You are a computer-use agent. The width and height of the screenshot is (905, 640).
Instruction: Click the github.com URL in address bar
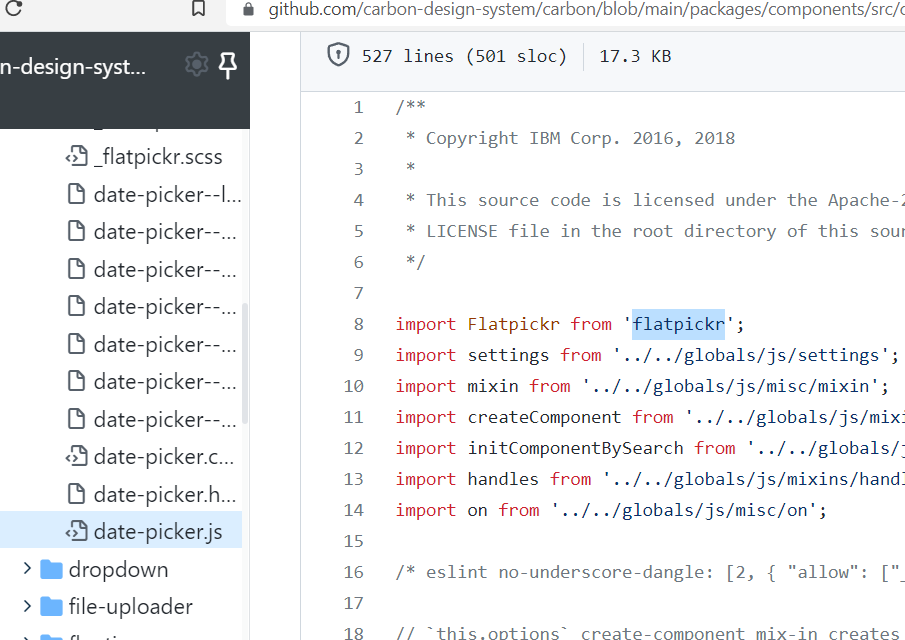click(x=586, y=9)
